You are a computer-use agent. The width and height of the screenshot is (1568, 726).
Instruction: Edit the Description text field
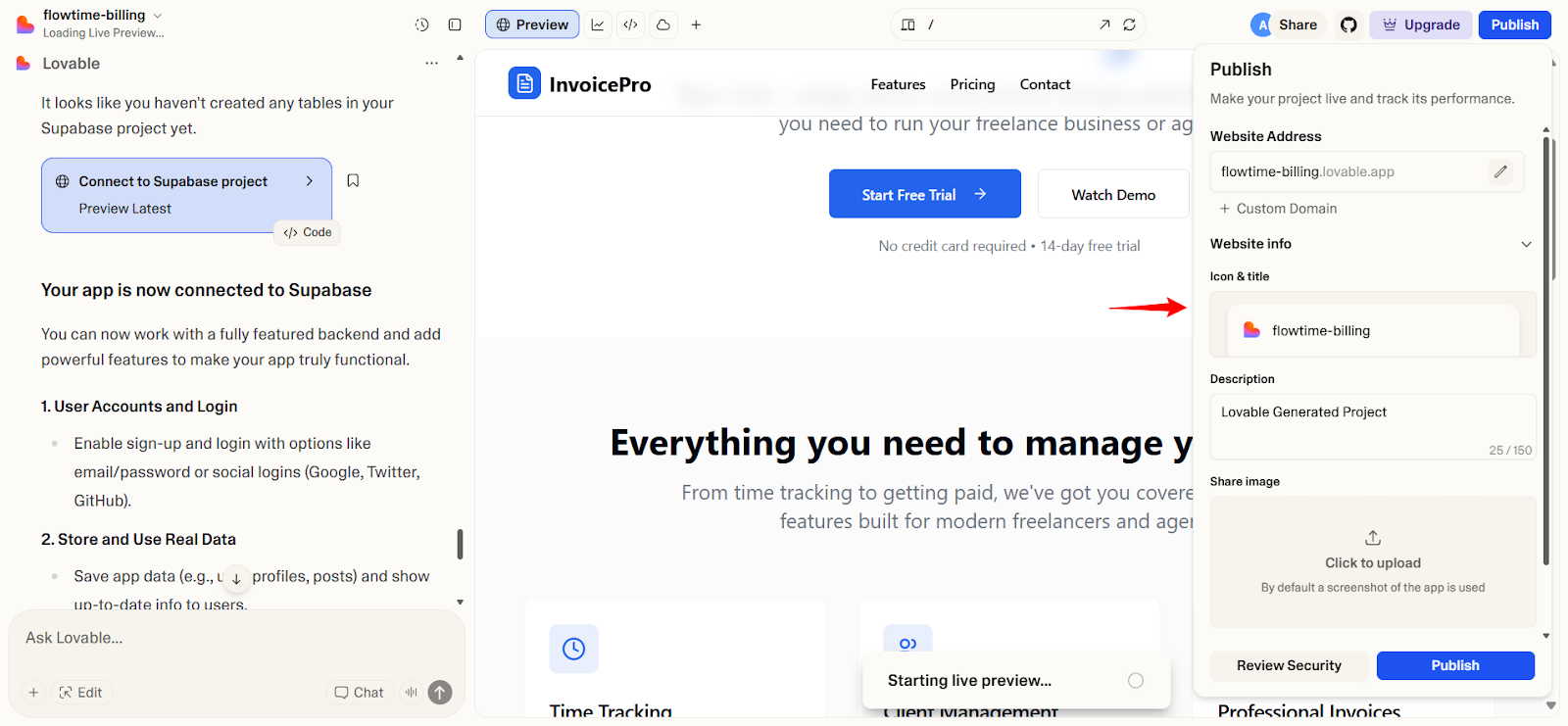coord(1373,427)
